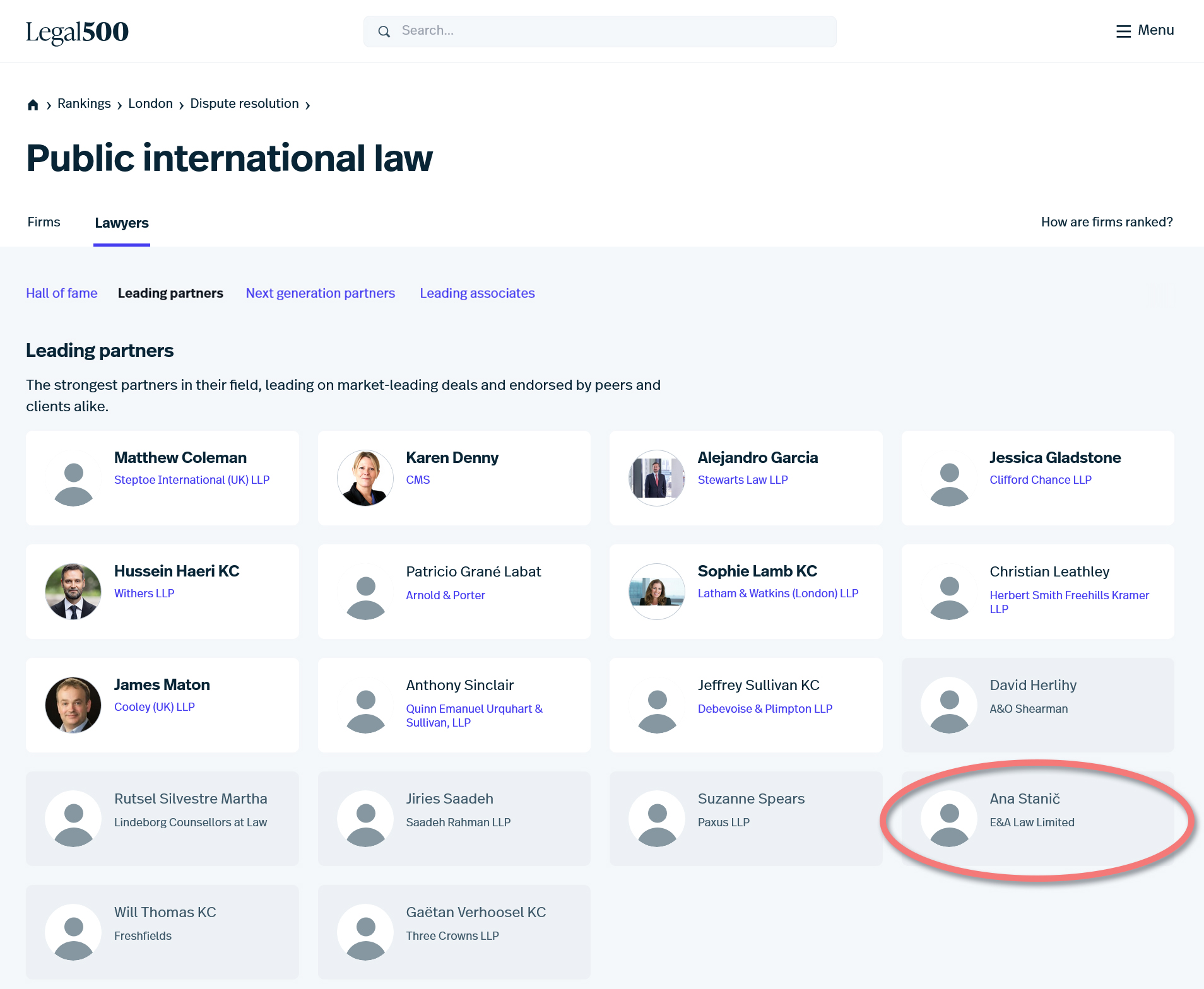Go to London breadcrumb link
The width and height of the screenshot is (1204, 989).
click(150, 103)
